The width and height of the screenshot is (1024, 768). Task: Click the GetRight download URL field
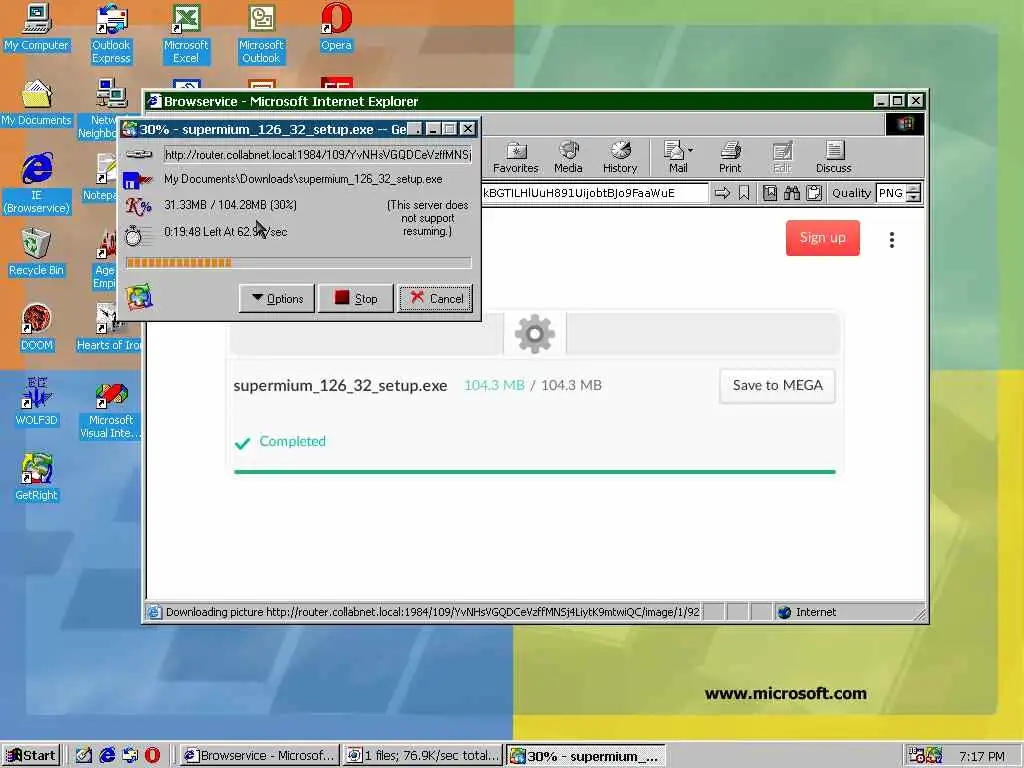click(x=317, y=155)
